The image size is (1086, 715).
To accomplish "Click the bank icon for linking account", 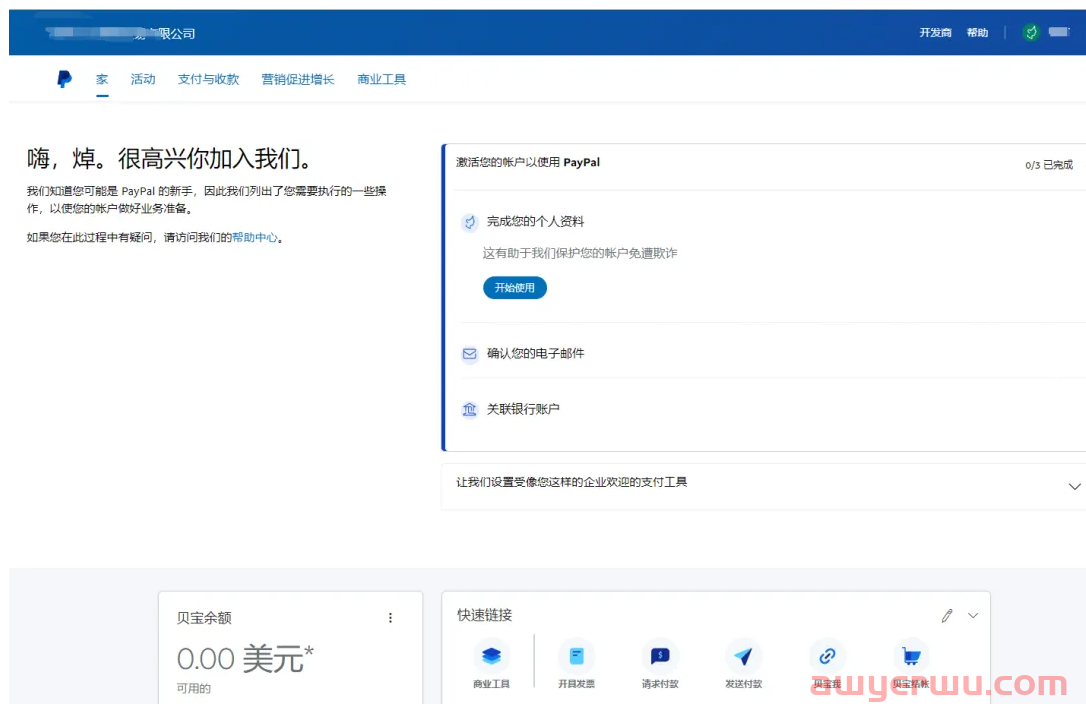I will (470, 409).
